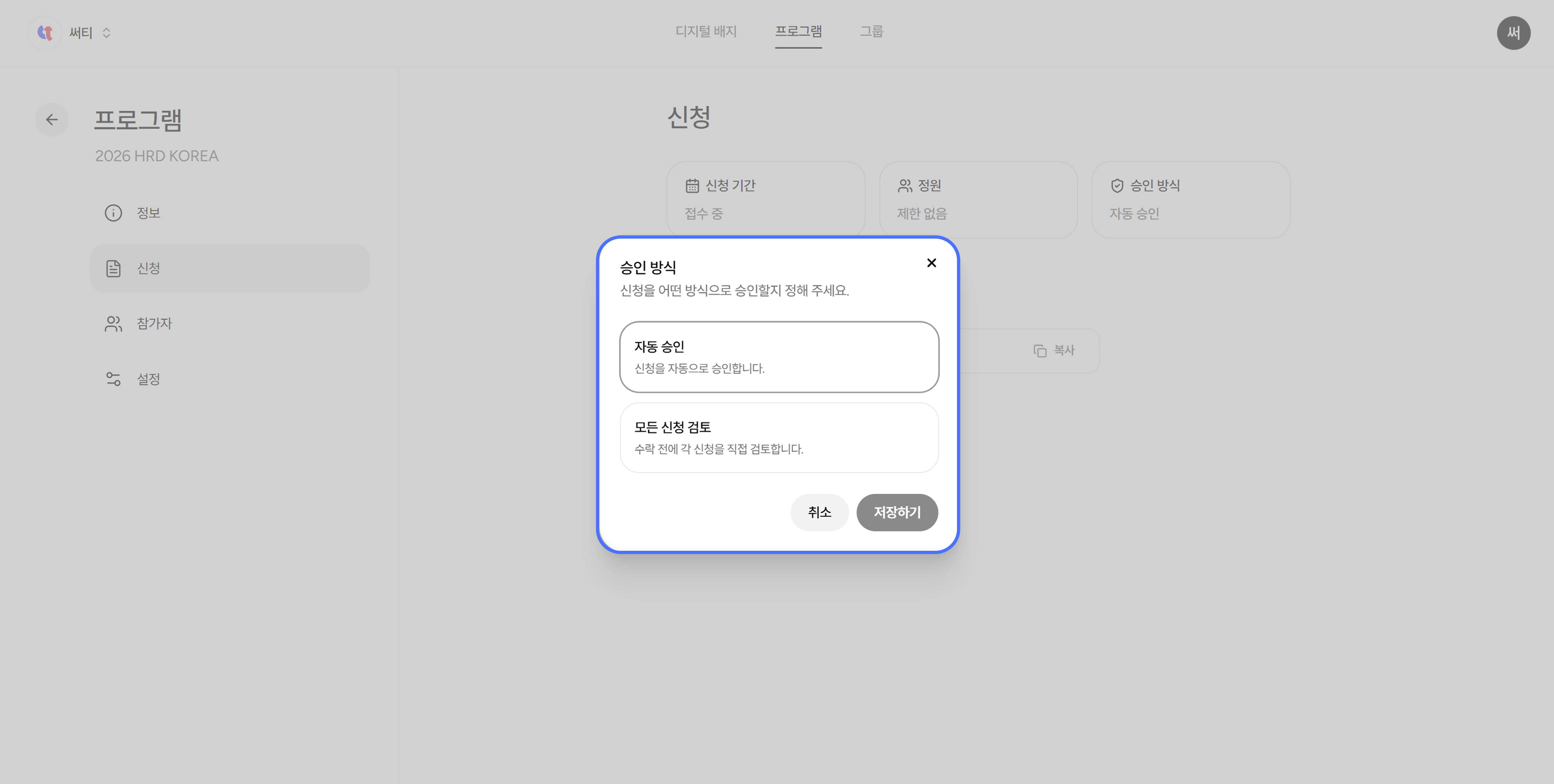The width and height of the screenshot is (1554, 784).
Task: Close the 승인 방식 dialog with the X
Action: (932, 263)
